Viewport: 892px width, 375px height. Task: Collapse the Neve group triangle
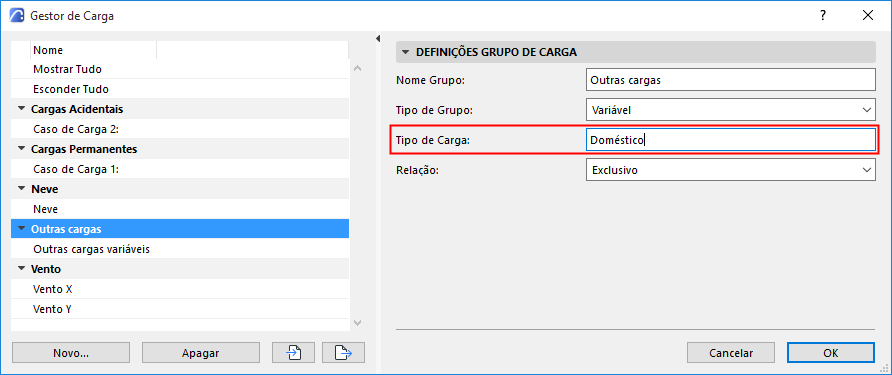coord(22,189)
